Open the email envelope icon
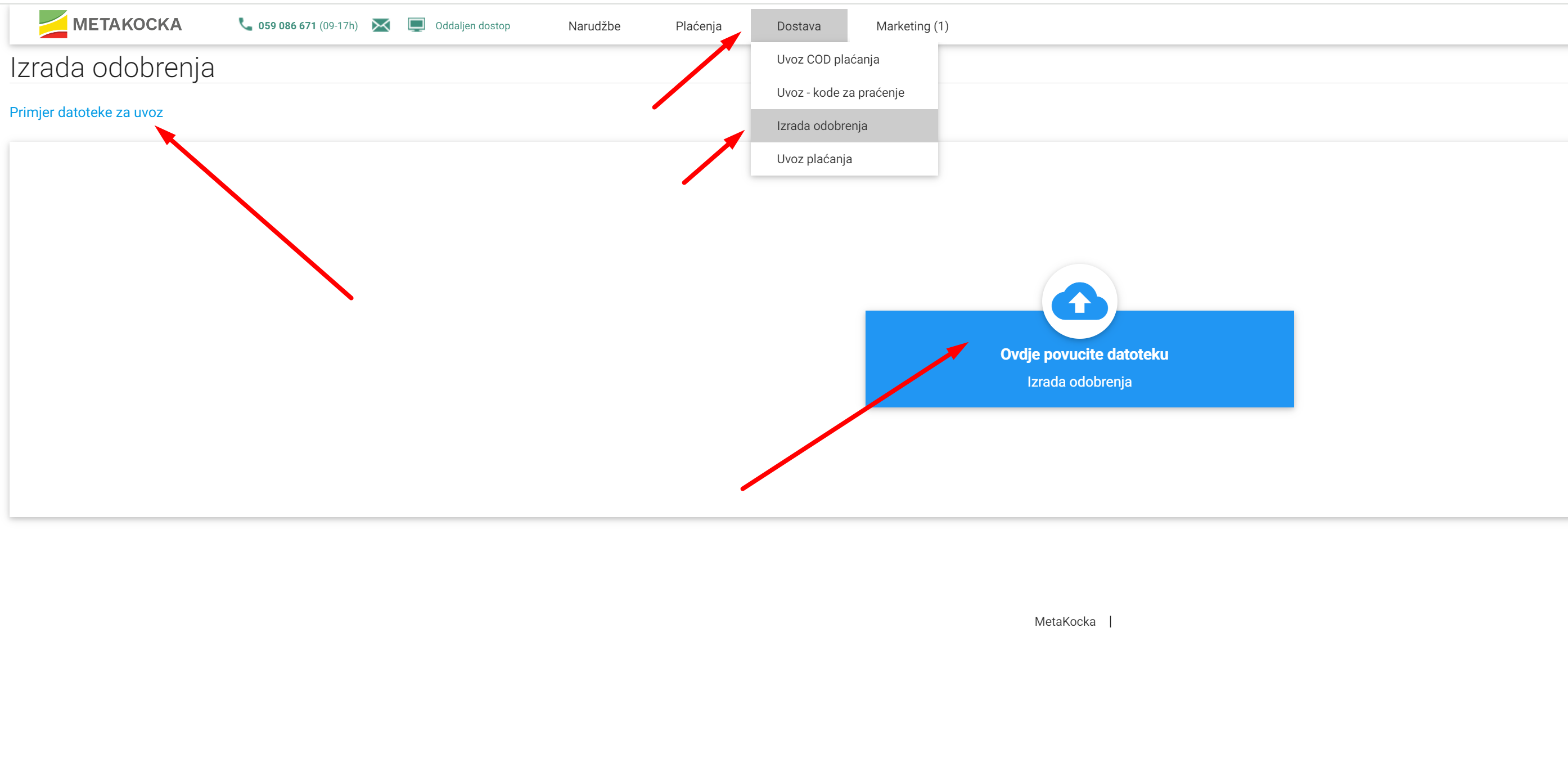This screenshot has width=1568, height=776. coord(380,25)
